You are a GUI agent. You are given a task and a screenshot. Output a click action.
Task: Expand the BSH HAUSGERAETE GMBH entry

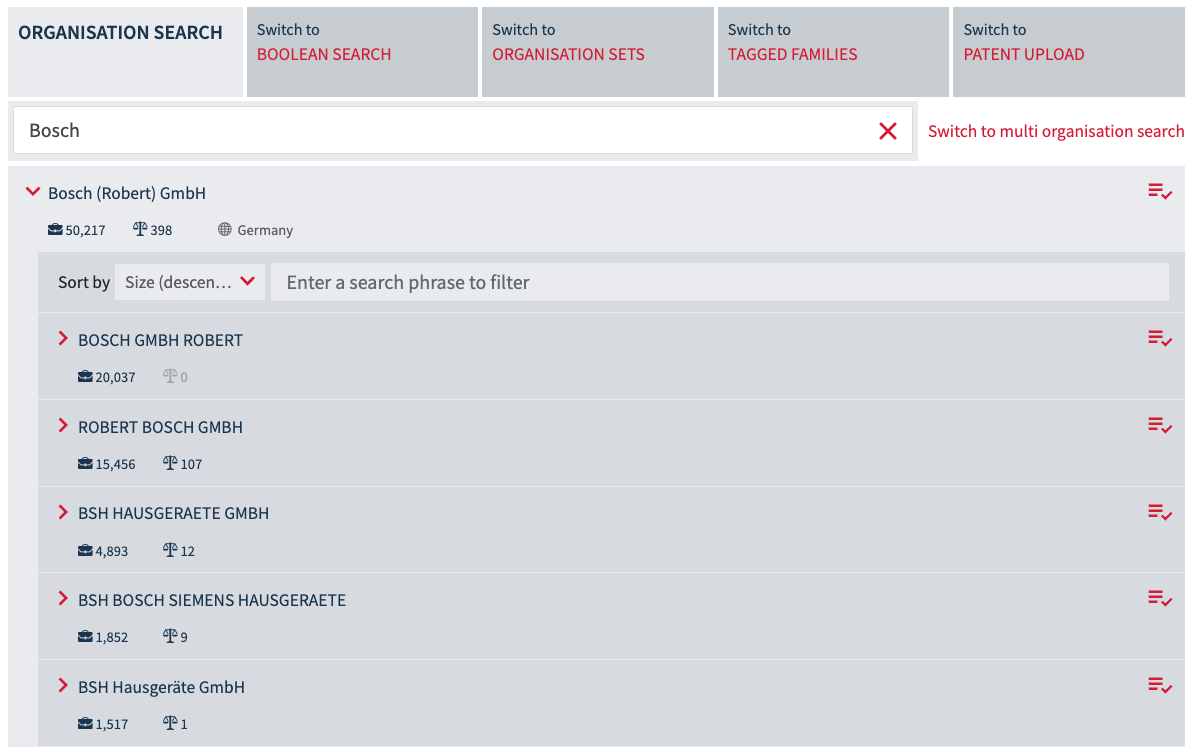63,513
